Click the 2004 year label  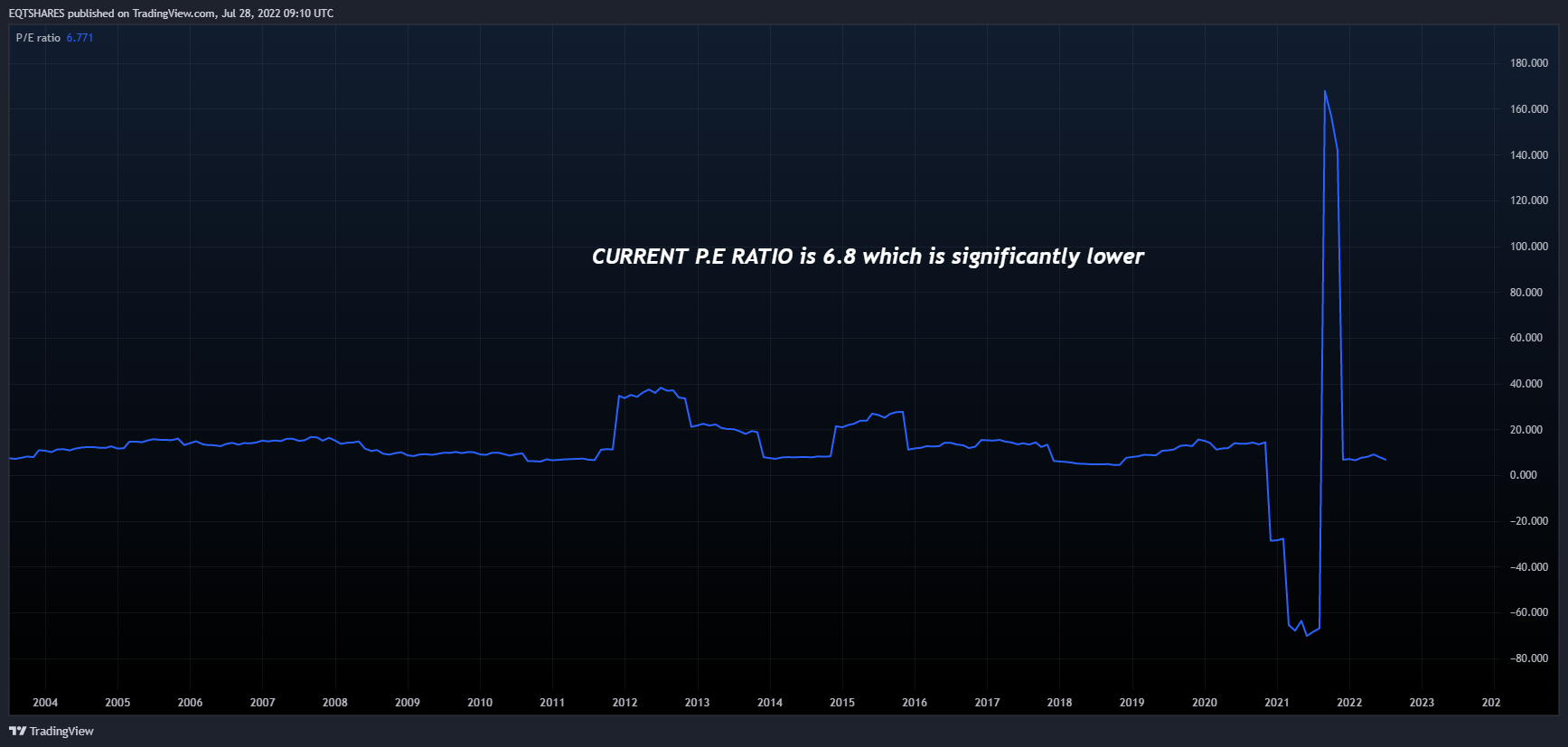45,703
